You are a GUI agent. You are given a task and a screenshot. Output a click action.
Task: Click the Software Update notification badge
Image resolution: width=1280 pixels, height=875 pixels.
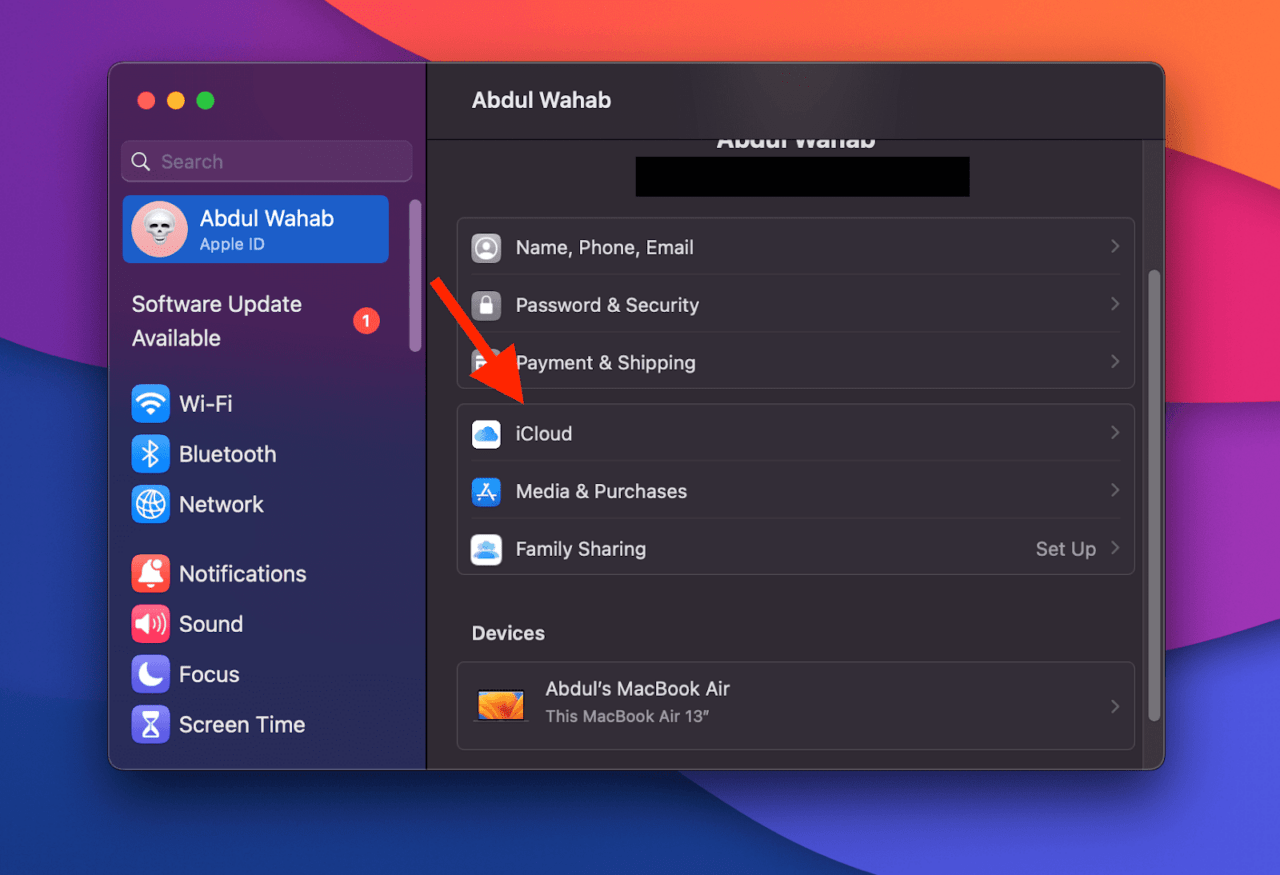point(366,321)
